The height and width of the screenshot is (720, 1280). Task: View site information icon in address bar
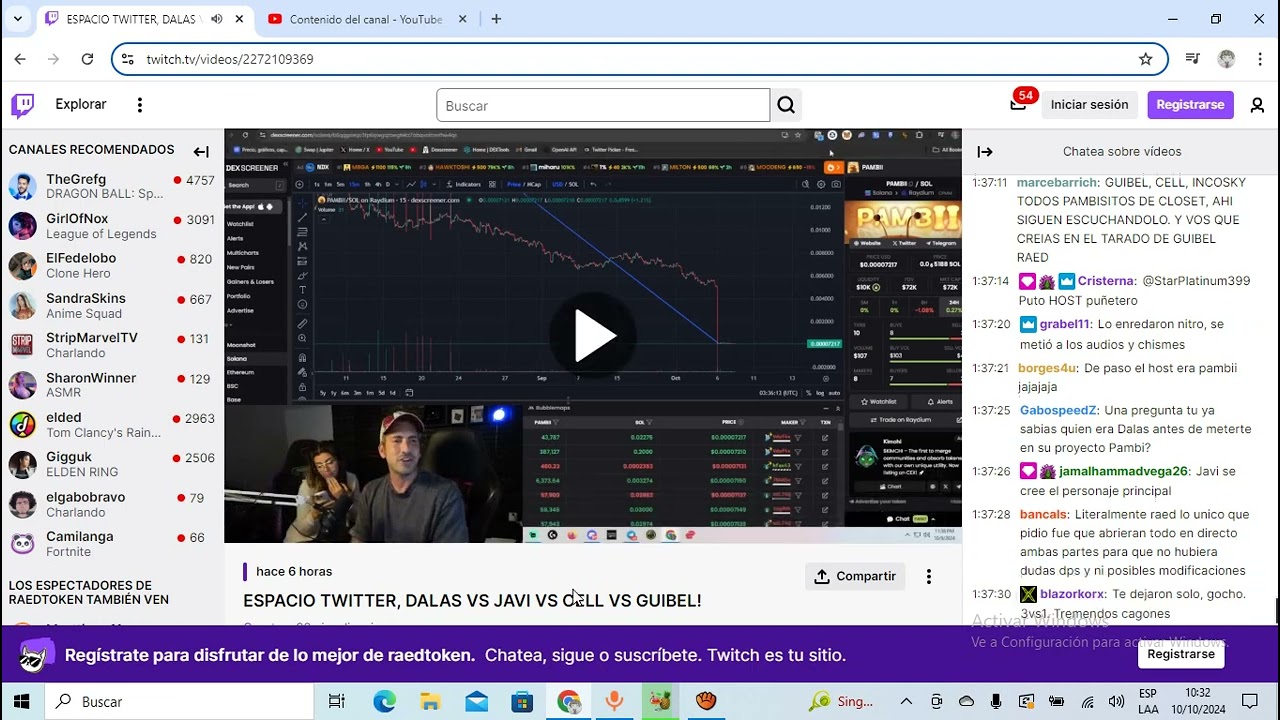pos(127,59)
